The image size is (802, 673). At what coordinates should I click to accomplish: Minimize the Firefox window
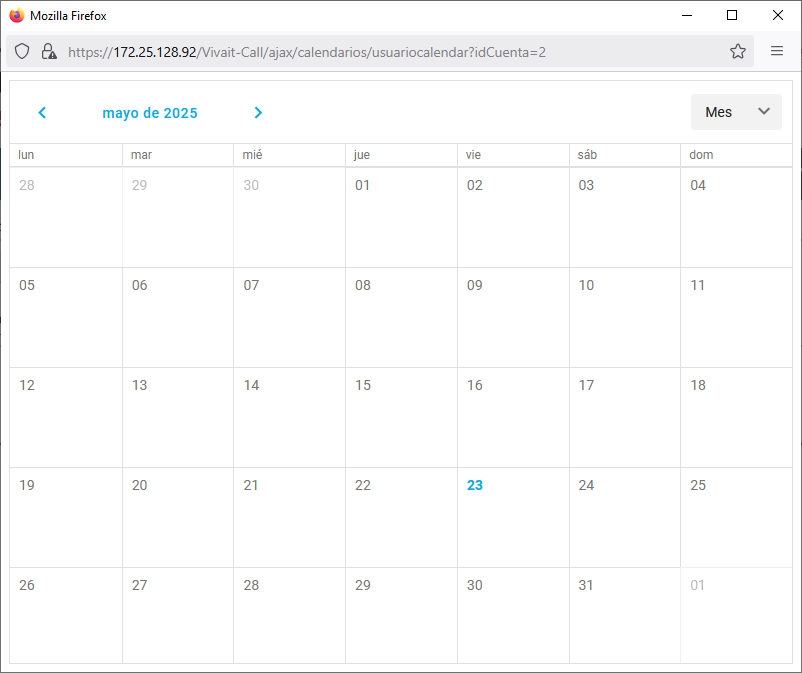click(x=687, y=15)
